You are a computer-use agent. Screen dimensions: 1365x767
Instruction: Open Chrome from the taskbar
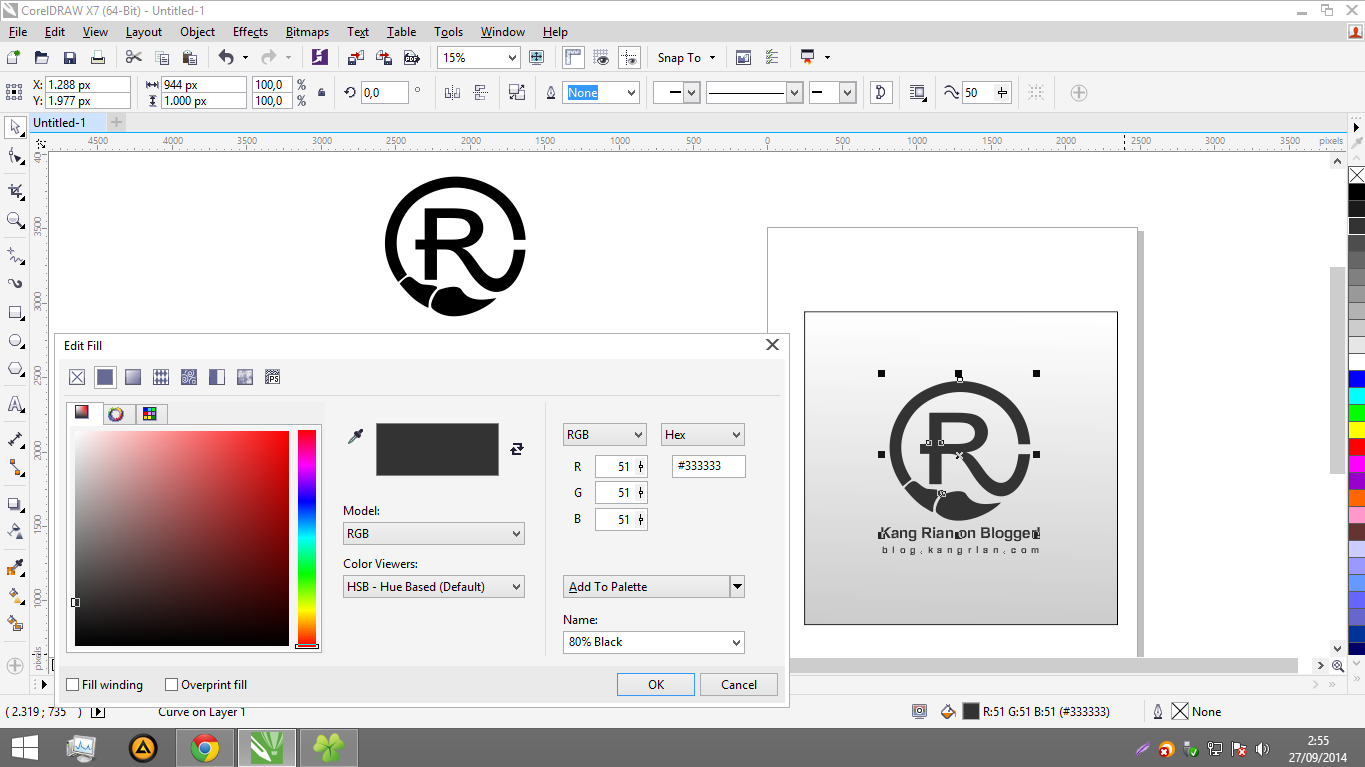(205, 748)
